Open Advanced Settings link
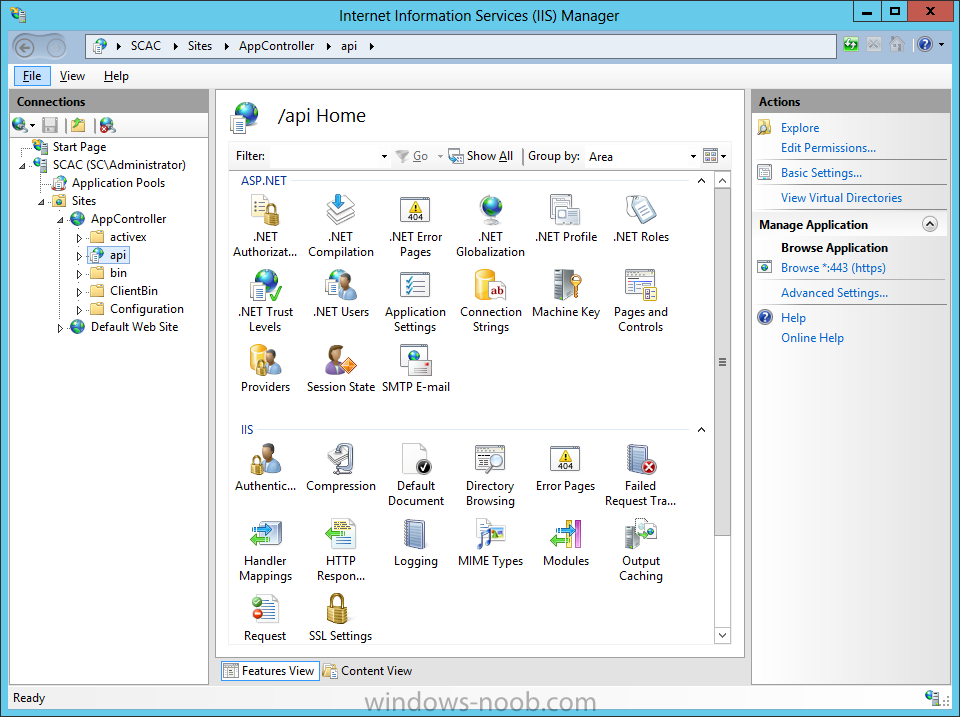The width and height of the screenshot is (960, 717). click(x=834, y=293)
